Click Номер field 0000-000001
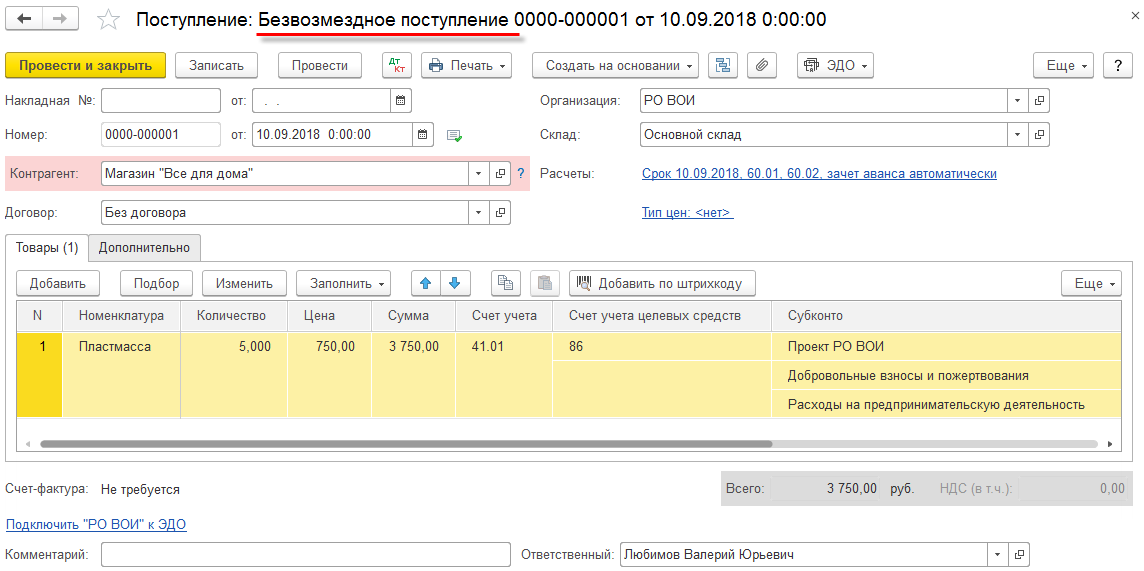1144x571 pixels. [x=161, y=134]
